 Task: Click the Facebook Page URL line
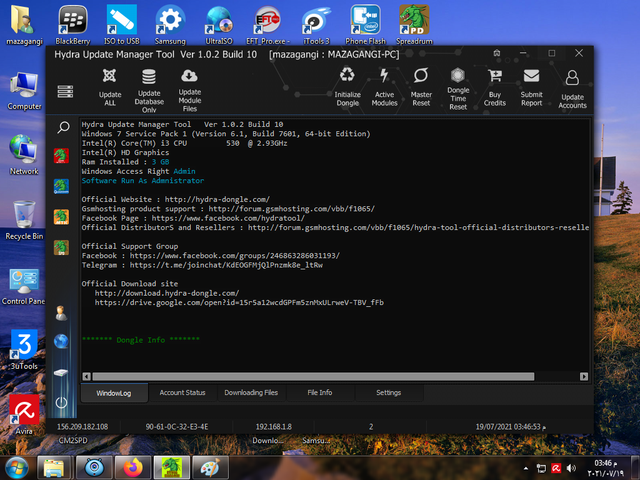(x=193, y=218)
